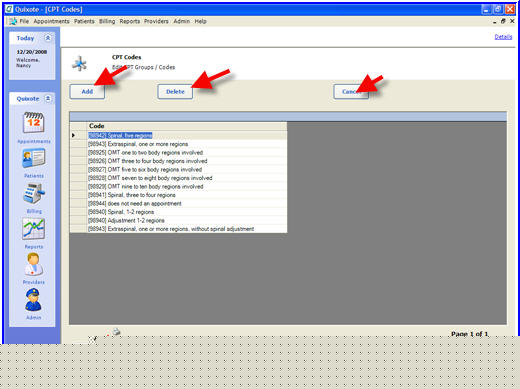This screenshot has width=520, height=389.
Task: Click the Code column header
Action: 187,126
